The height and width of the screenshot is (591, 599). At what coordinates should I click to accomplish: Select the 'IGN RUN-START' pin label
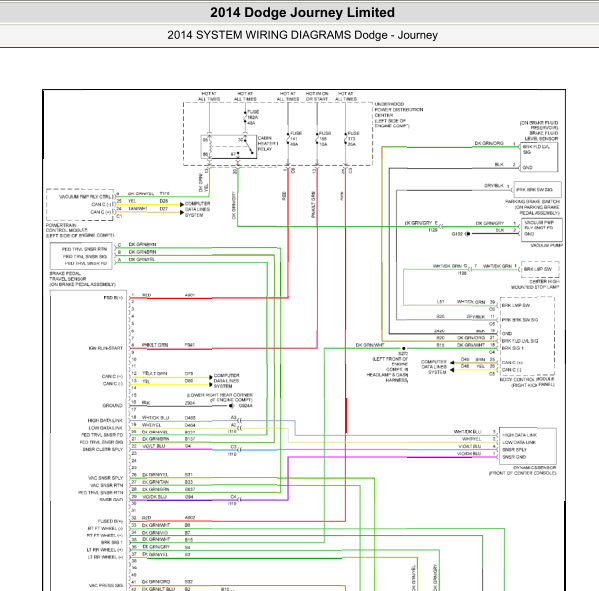(x=105, y=348)
